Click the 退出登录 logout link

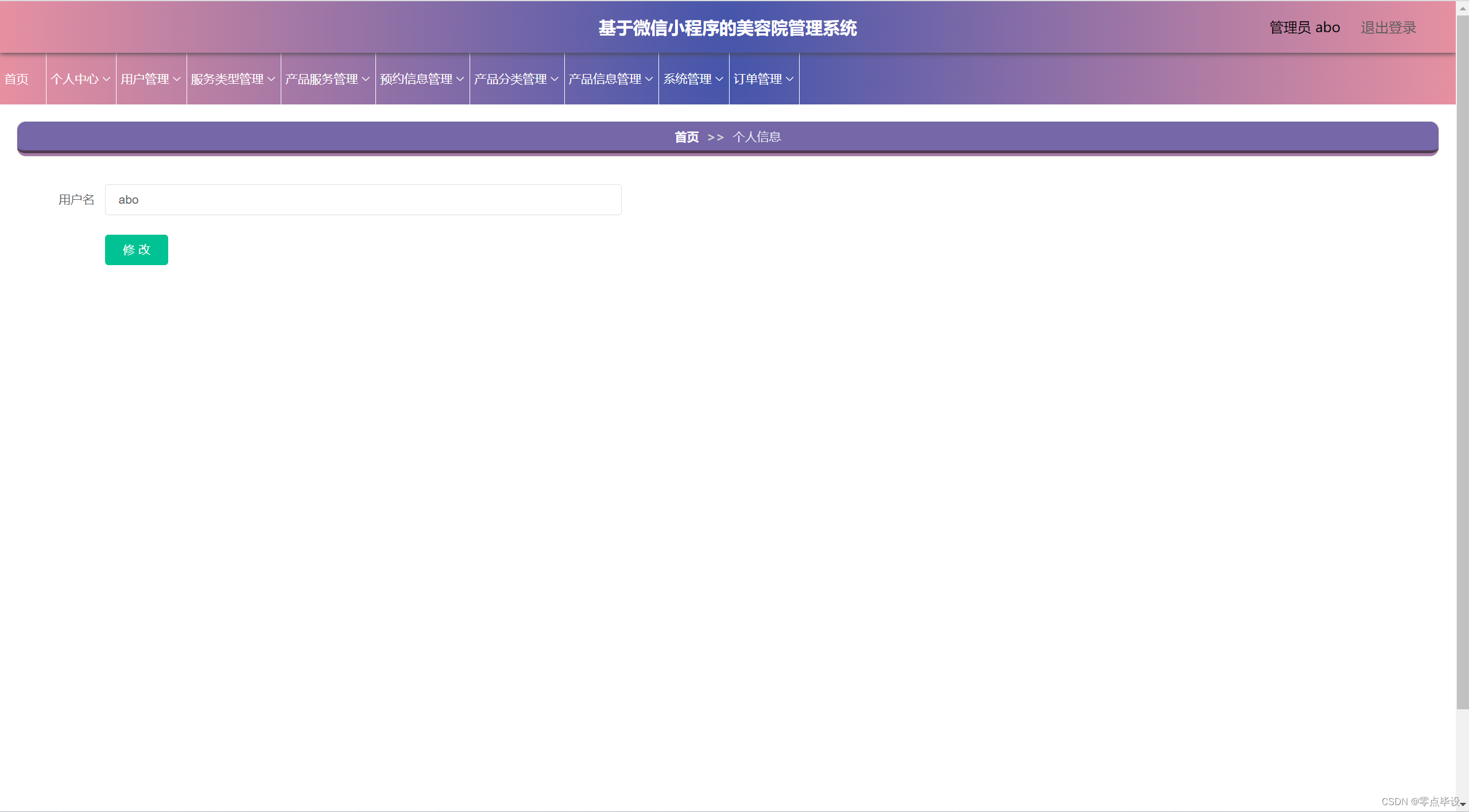tap(1388, 28)
